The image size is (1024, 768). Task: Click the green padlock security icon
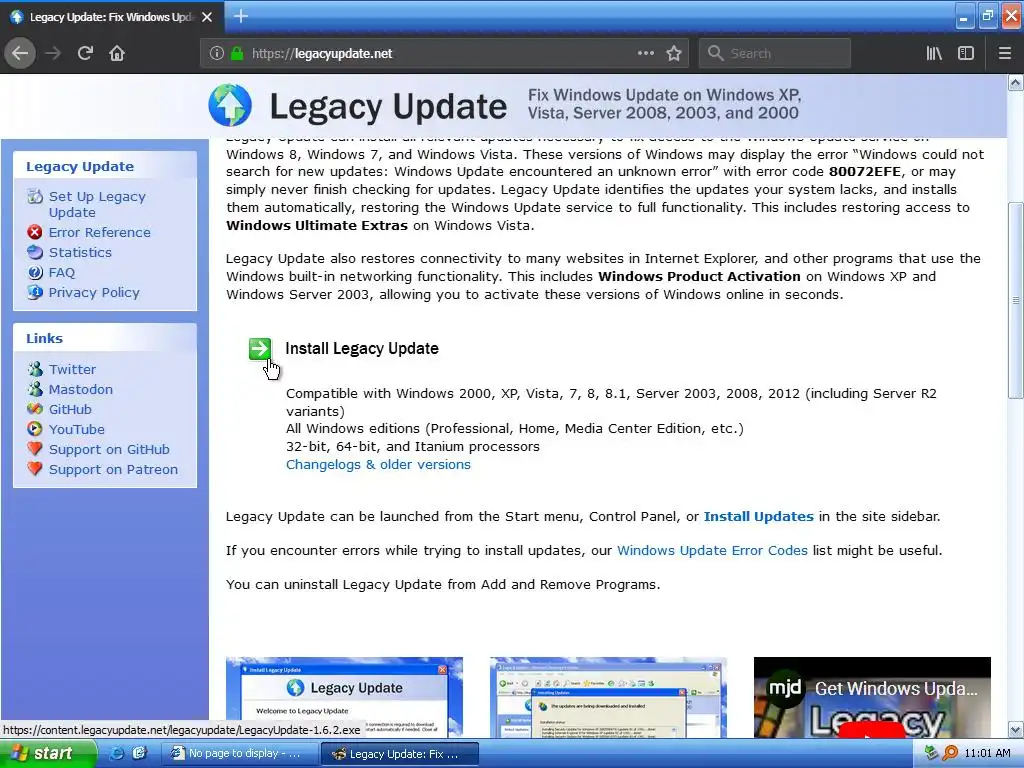[237, 54]
